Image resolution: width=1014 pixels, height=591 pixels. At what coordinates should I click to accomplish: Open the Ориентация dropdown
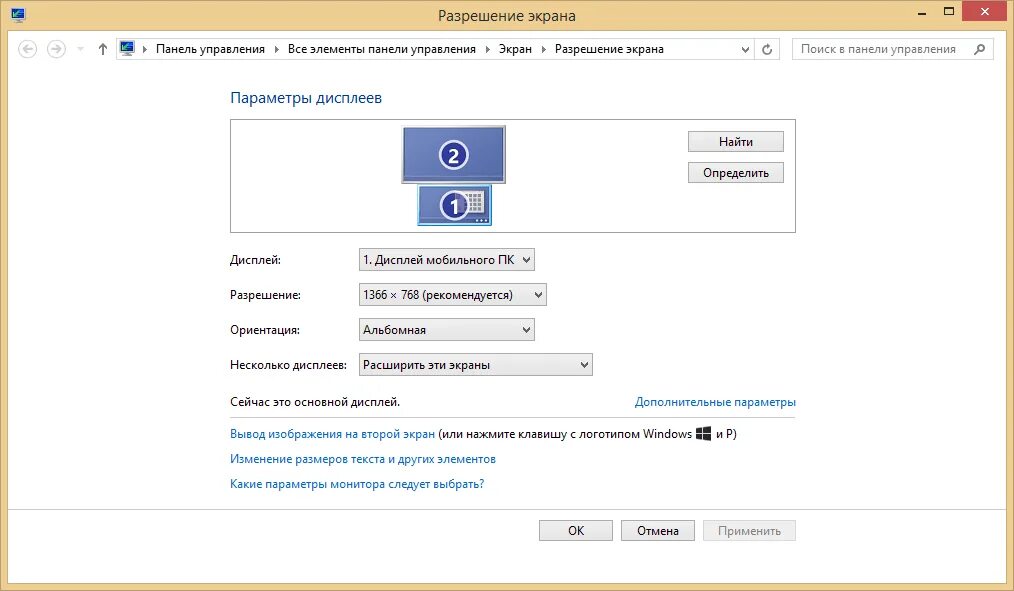(x=447, y=330)
